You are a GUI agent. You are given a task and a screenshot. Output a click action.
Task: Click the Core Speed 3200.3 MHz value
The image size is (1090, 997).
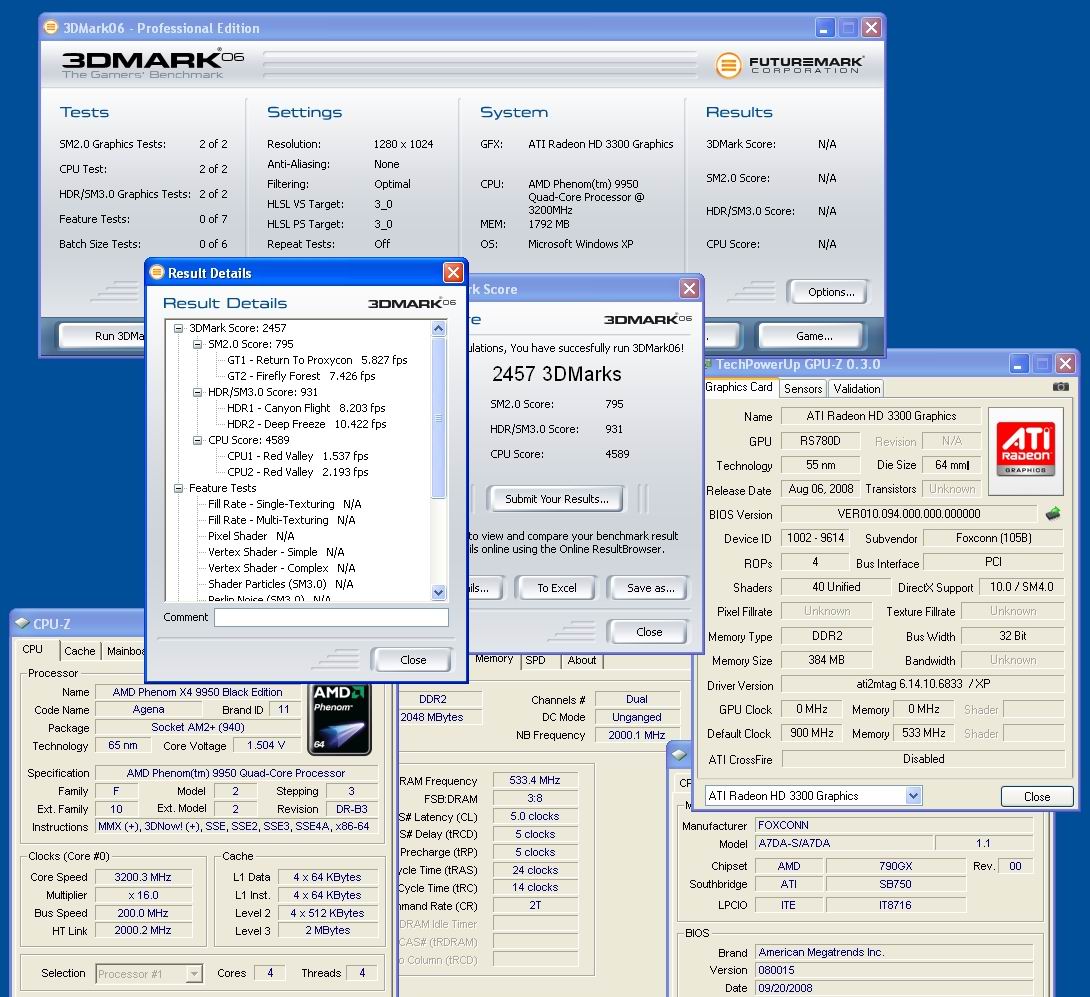coord(143,877)
